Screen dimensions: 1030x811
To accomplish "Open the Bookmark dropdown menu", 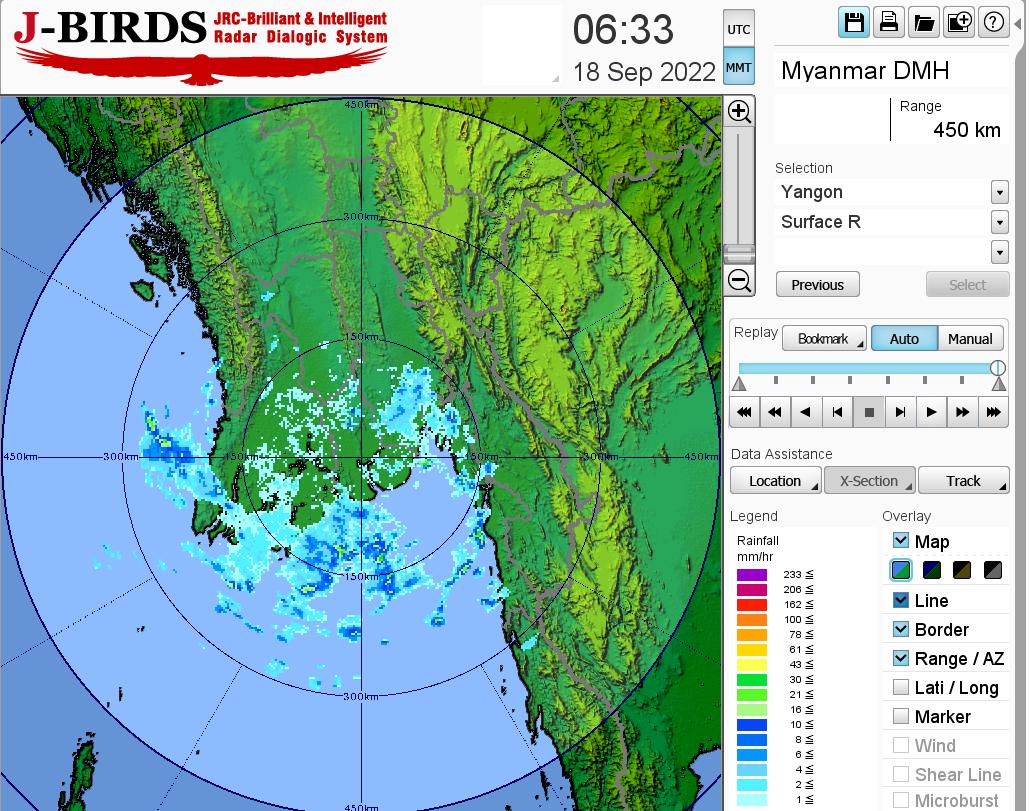I will 824,339.
